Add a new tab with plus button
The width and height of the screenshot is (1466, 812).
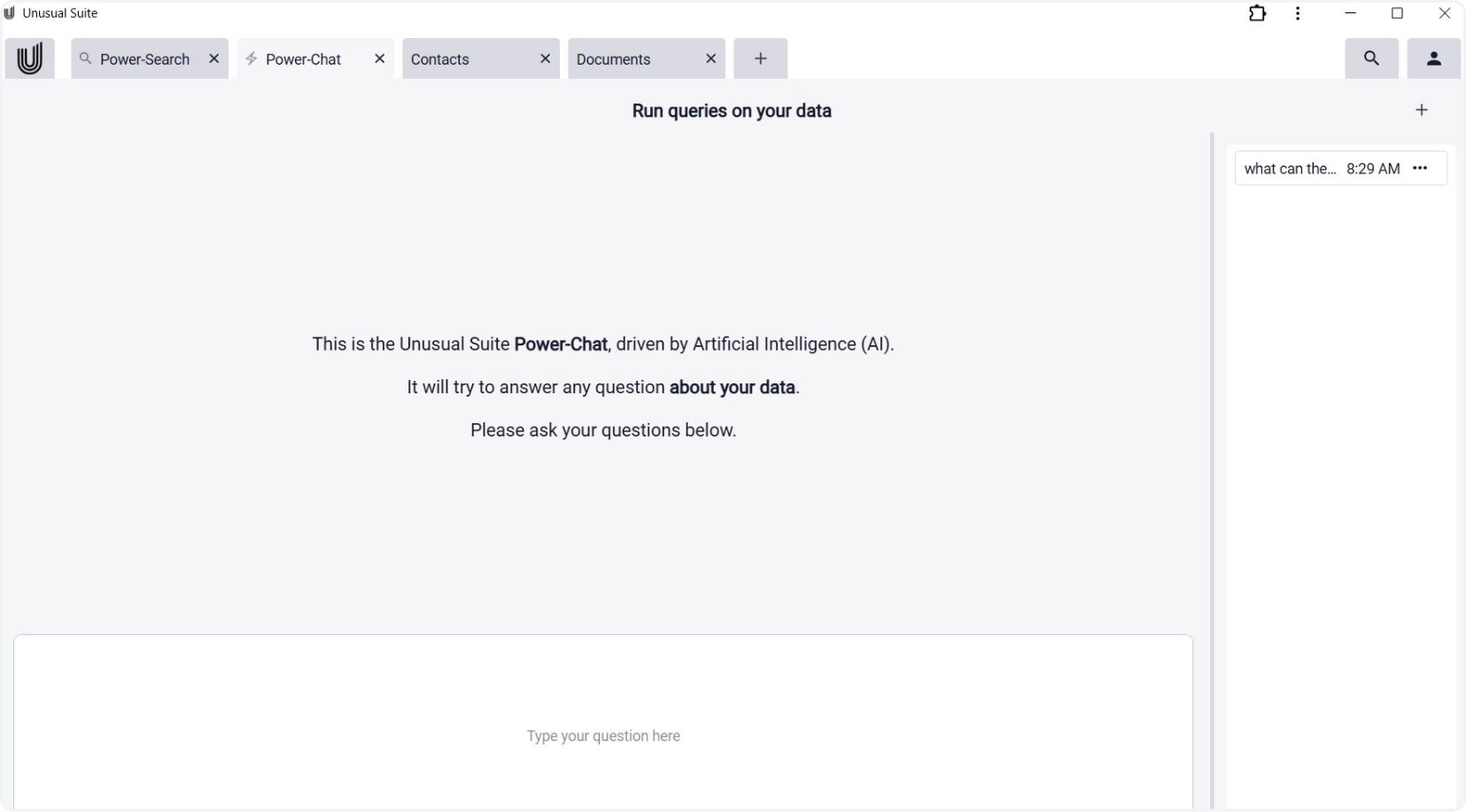coord(760,58)
